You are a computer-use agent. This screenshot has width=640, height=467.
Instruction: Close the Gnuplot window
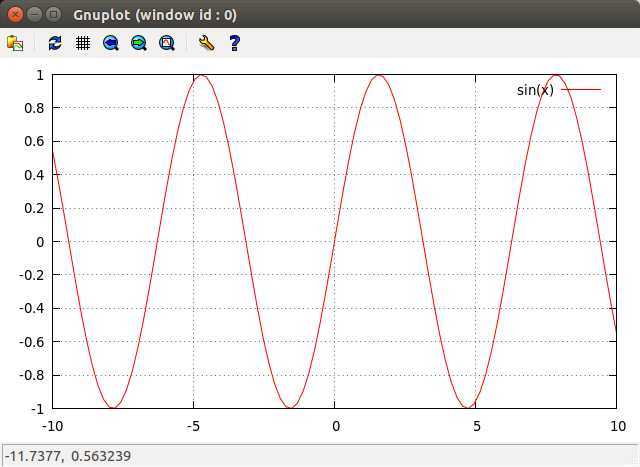tap(15, 15)
